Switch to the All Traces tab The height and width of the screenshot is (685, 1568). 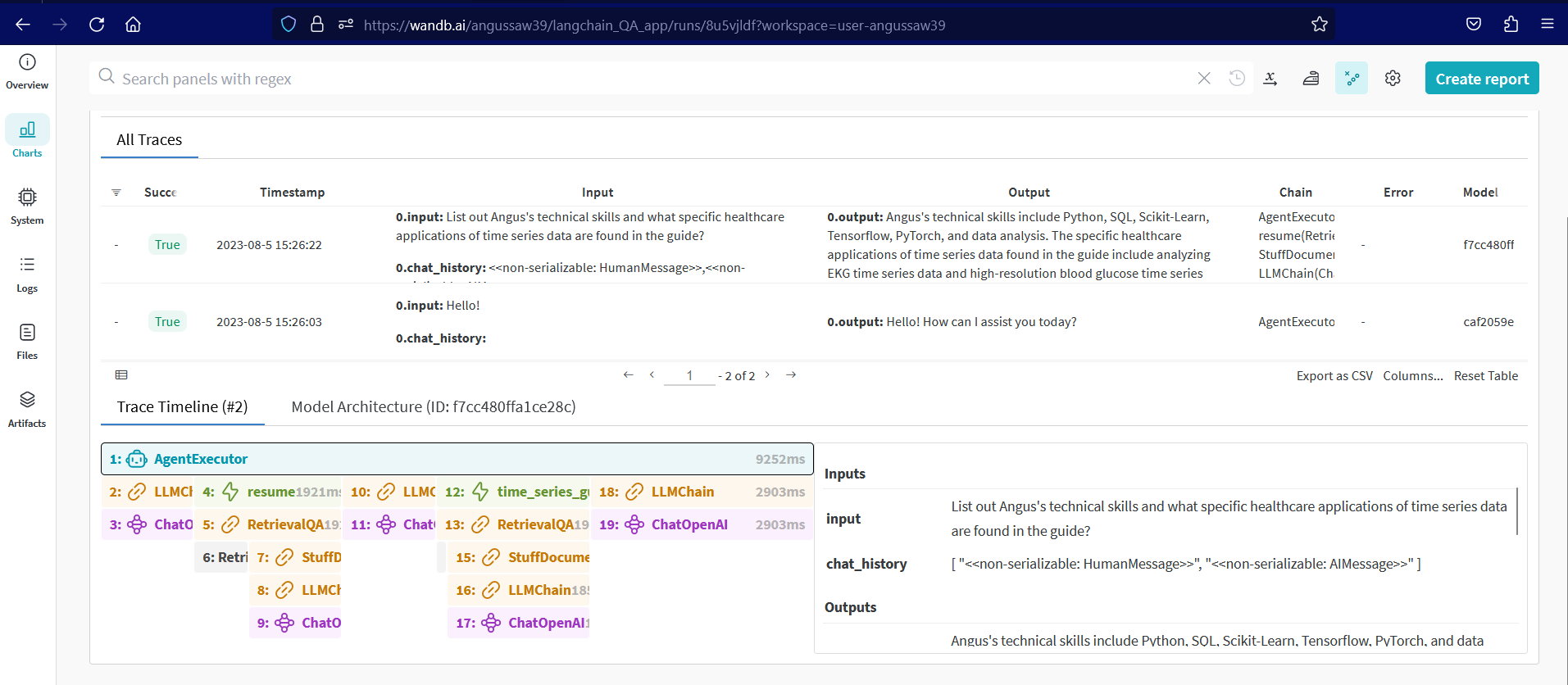point(149,140)
